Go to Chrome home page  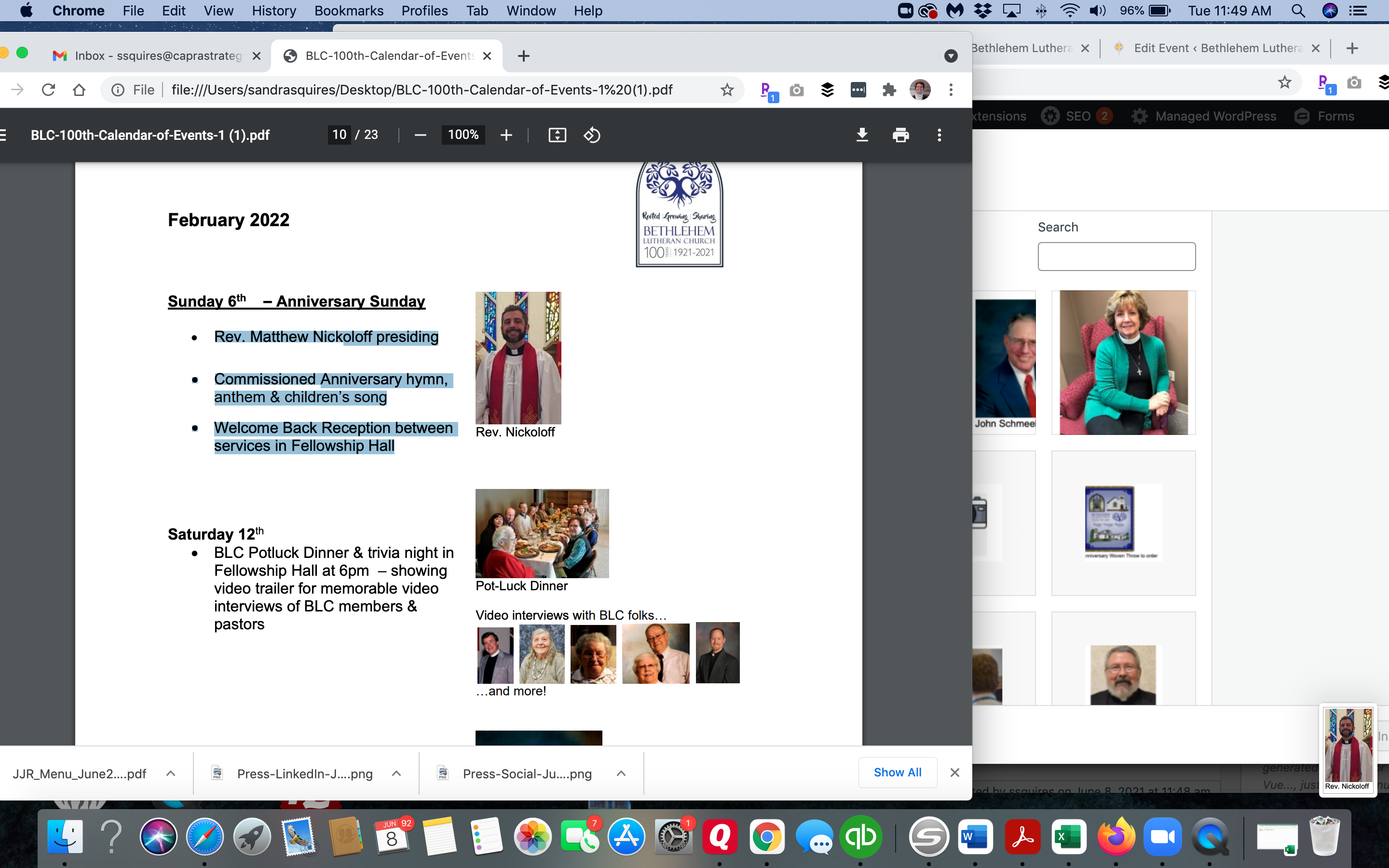tap(79, 90)
